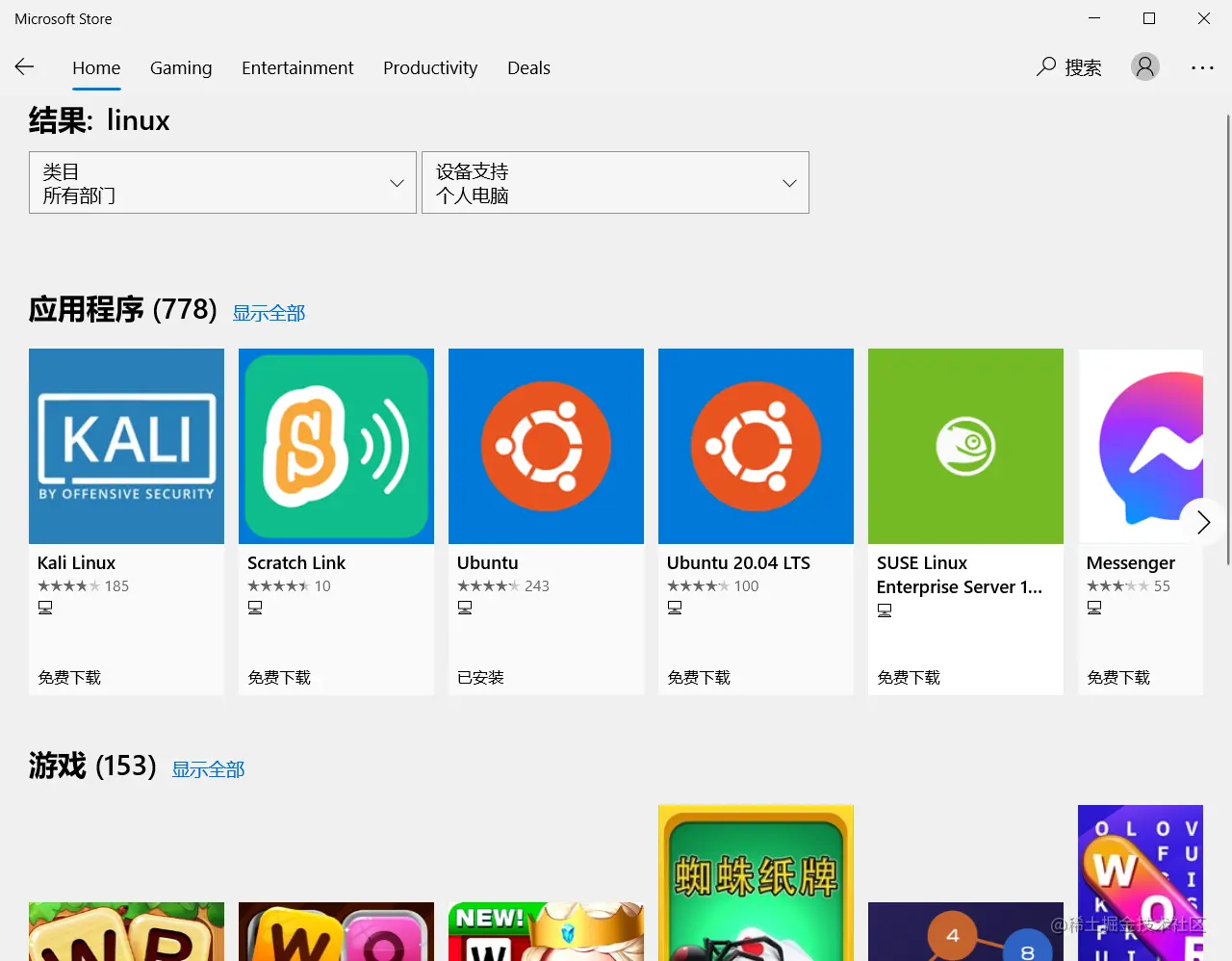This screenshot has height=961, width=1232.
Task: Click the 搜索 search label
Action: pos(1083,67)
